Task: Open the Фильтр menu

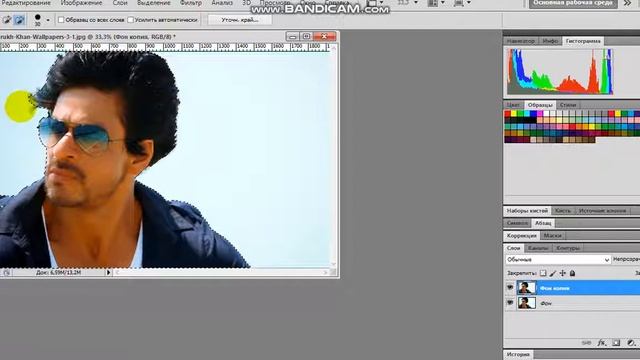Action: coord(191,3)
